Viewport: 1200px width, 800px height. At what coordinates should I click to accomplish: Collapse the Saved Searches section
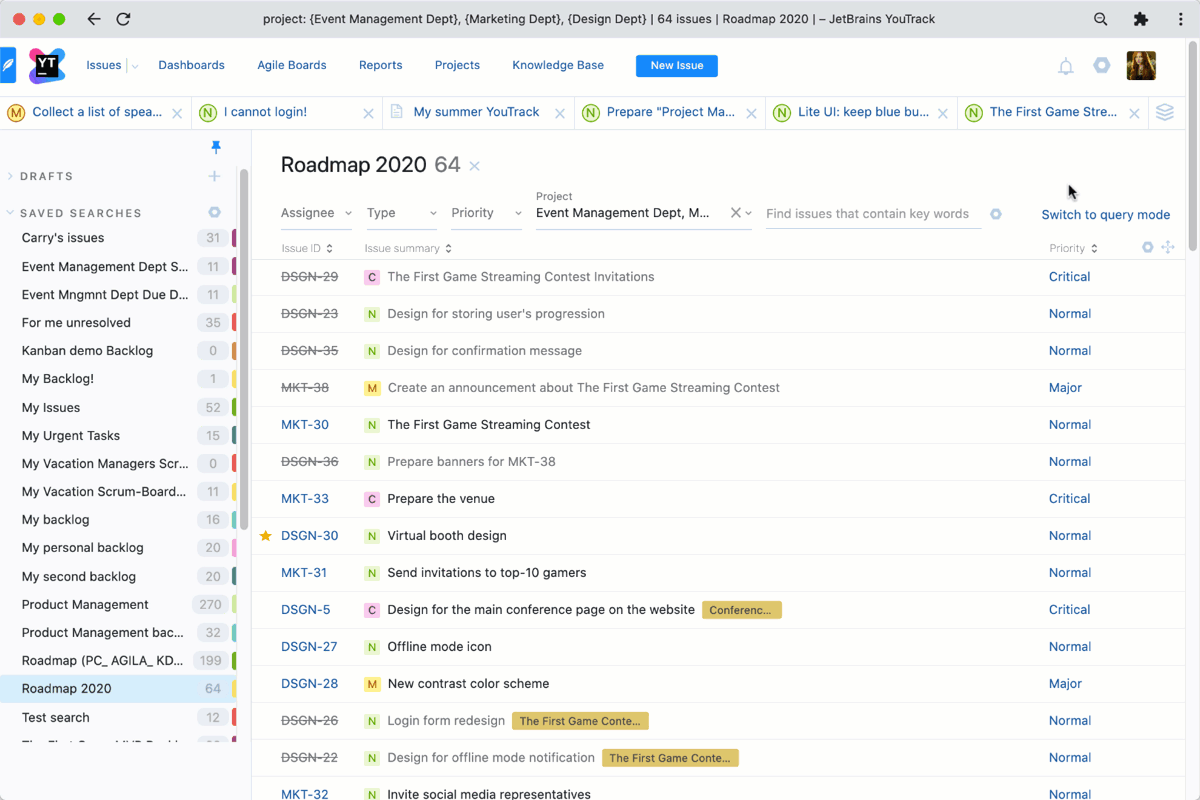[10, 212]
